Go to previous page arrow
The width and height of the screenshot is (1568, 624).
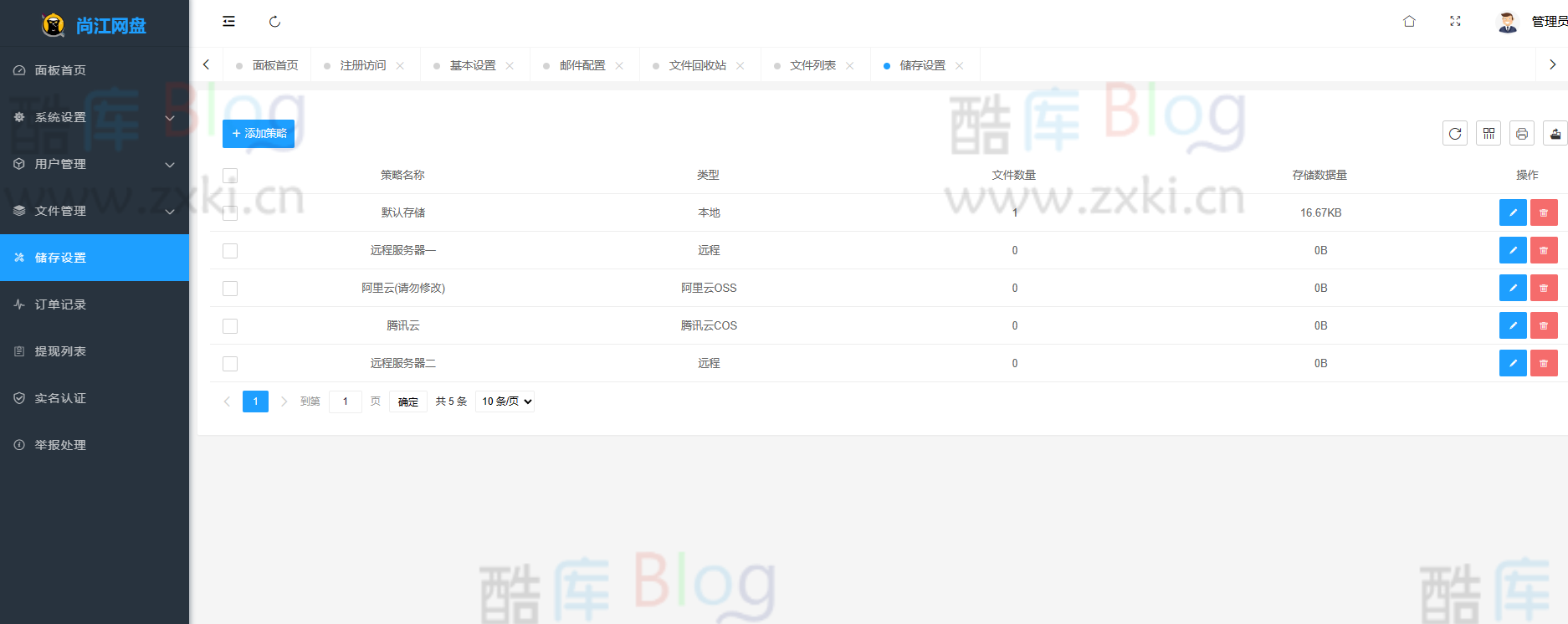point(227,402)
